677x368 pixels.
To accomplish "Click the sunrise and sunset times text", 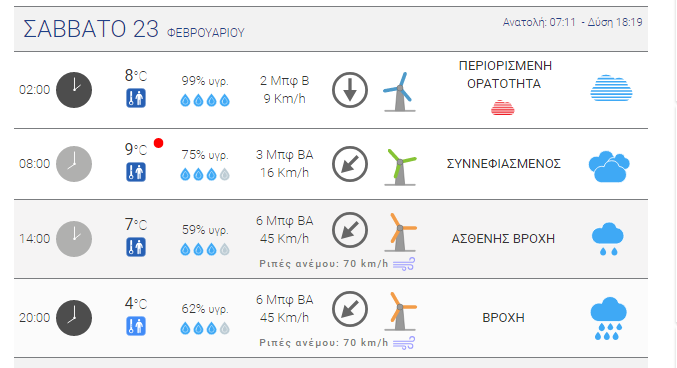I will click(573, 22).
